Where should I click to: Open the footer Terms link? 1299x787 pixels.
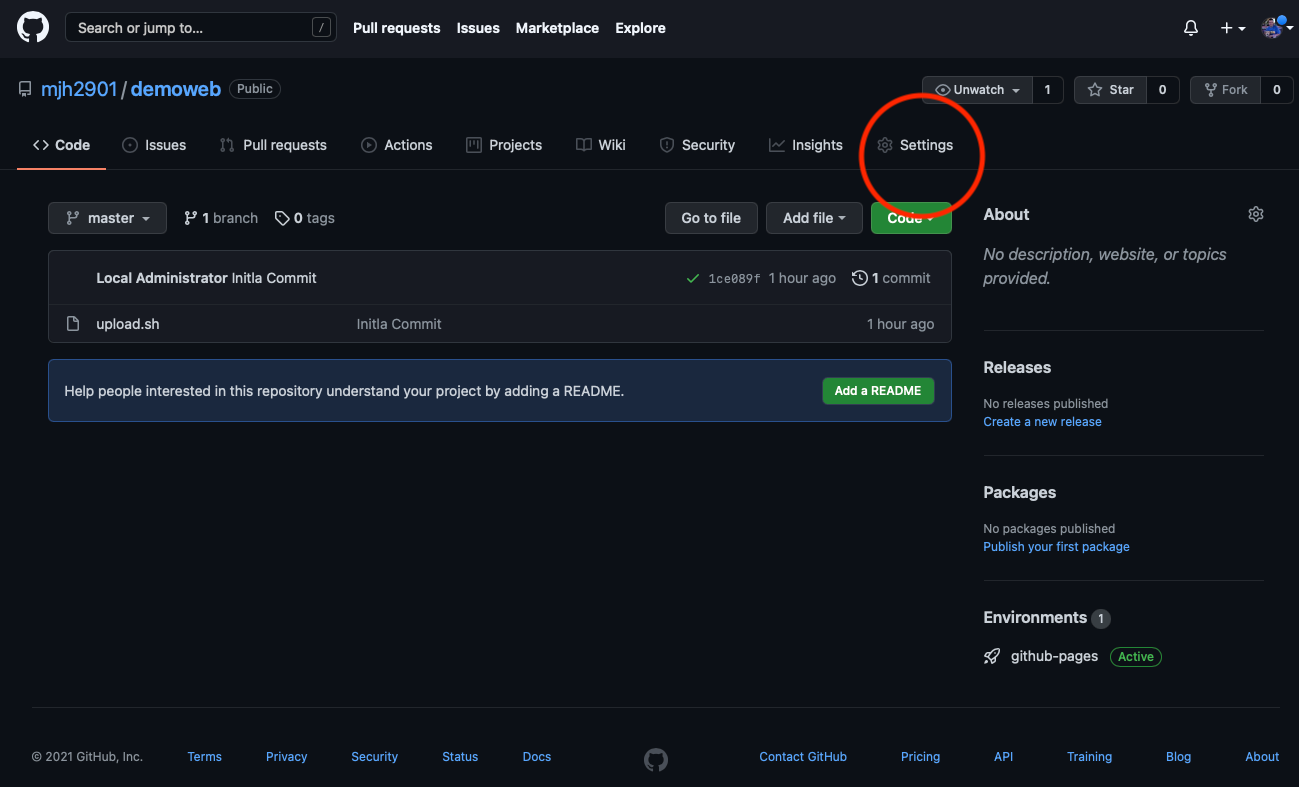click(x=204, y=757)
